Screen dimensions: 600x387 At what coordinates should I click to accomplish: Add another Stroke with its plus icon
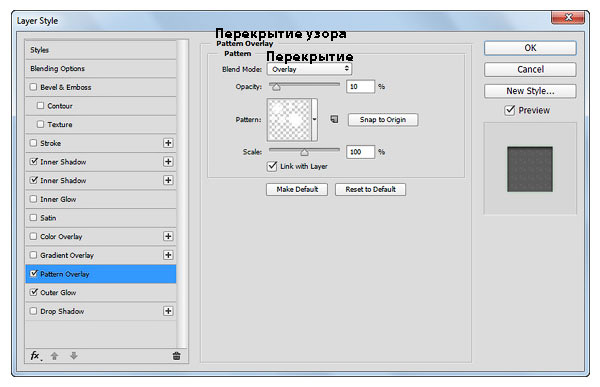[168, 143]
